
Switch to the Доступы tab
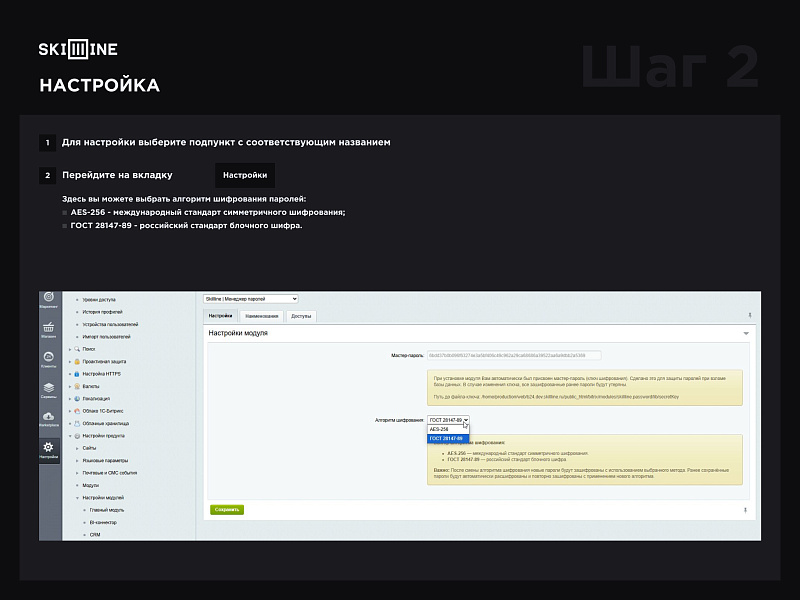point(301,316)
